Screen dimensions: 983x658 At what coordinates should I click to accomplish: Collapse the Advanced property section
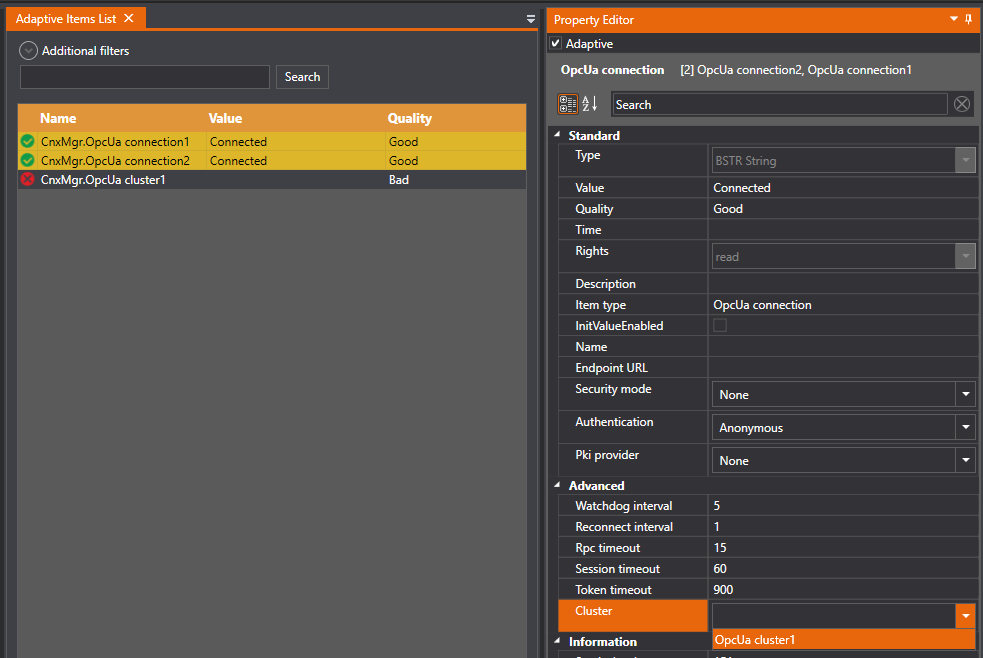pos(557,486)
